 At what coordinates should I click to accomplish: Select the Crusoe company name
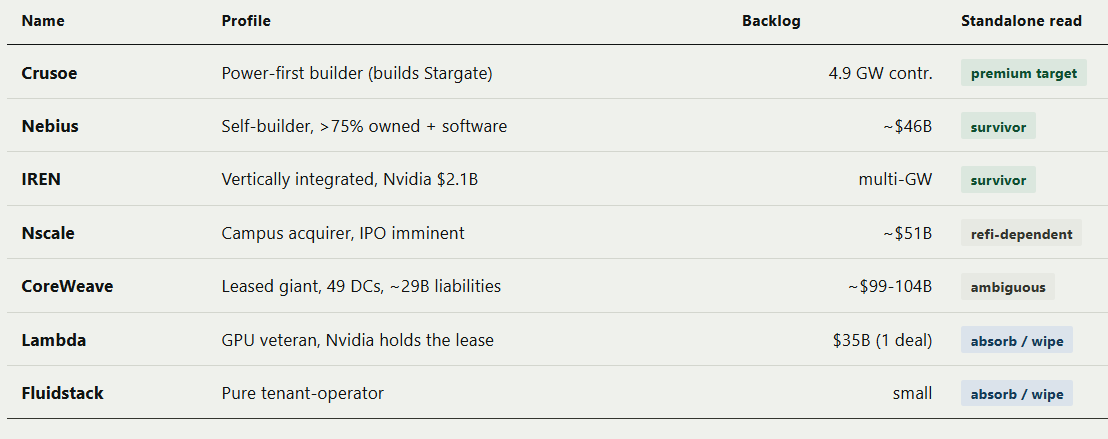[x=49, y=74]
